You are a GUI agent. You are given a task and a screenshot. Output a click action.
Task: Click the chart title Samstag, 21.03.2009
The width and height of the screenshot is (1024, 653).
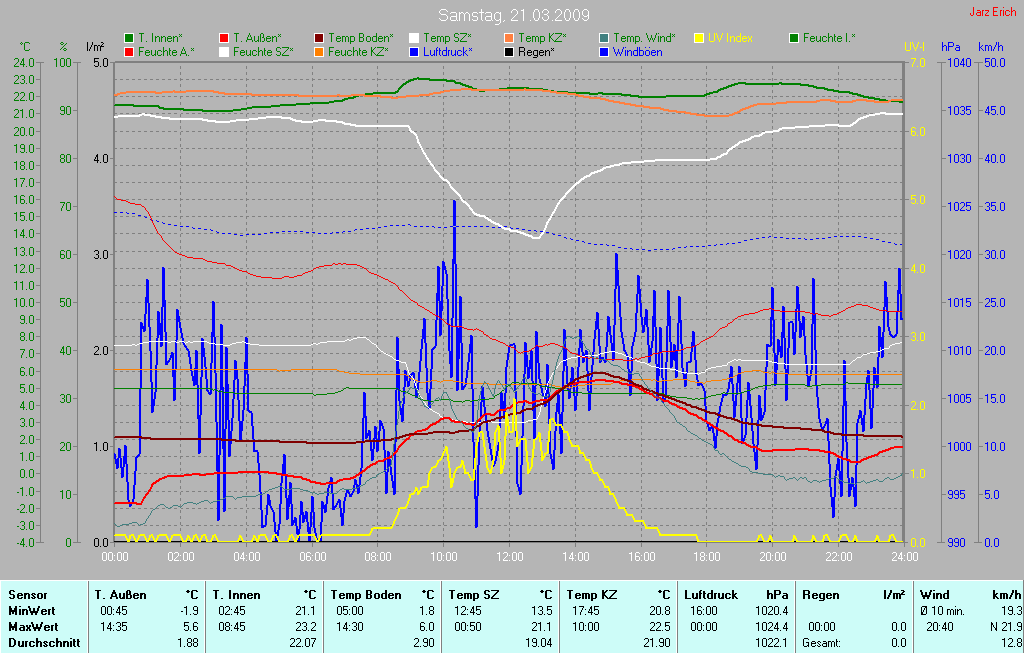click(513, 15)
